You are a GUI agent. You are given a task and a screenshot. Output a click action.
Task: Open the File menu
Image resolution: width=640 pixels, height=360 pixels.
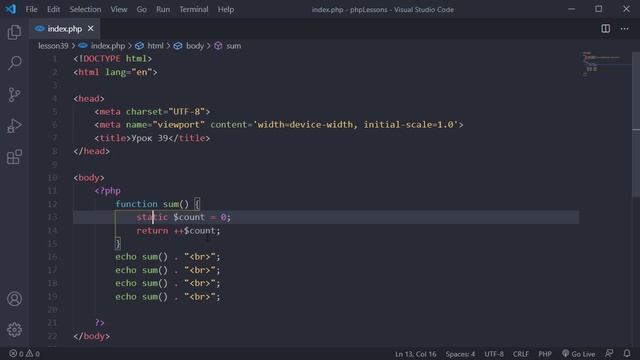point(31,9)
